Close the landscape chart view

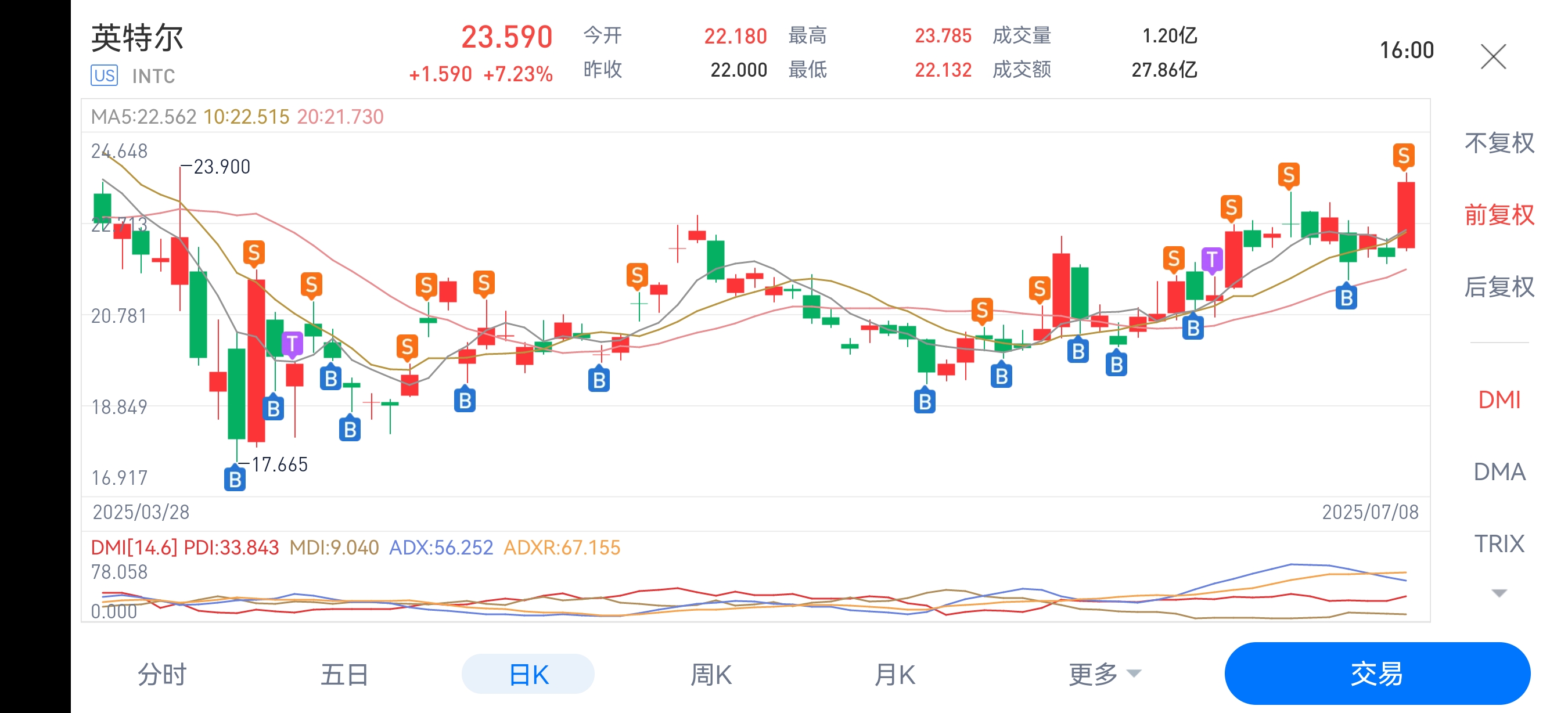tap(1493, 56)
